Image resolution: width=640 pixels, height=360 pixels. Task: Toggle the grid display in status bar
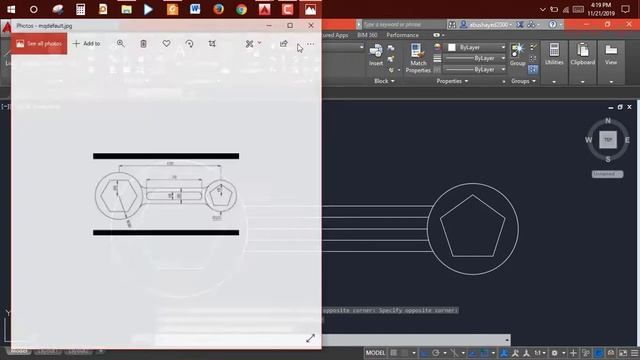pyautogui.click(x=393, y=353)
